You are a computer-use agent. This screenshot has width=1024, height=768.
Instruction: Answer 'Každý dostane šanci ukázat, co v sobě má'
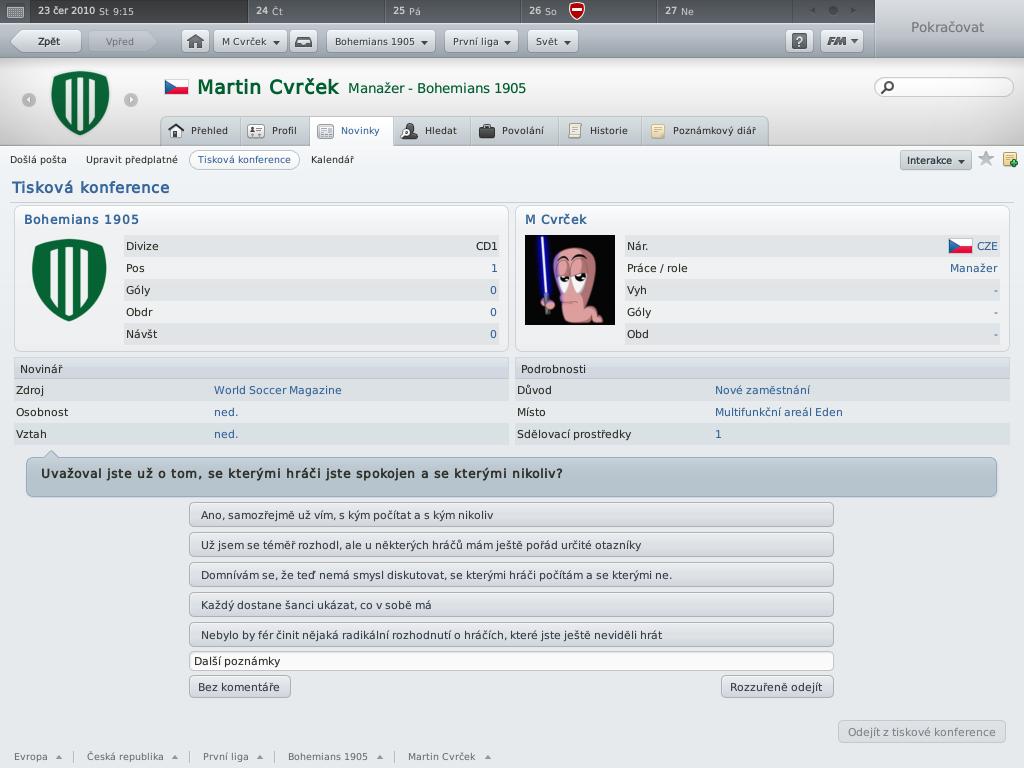511,605
